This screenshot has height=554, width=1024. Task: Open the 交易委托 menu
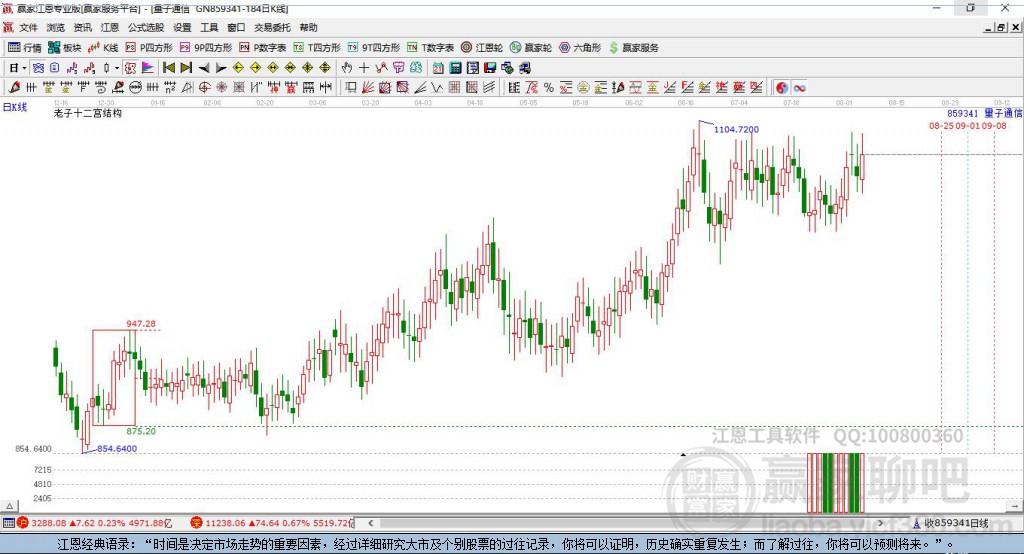(272, 28)
